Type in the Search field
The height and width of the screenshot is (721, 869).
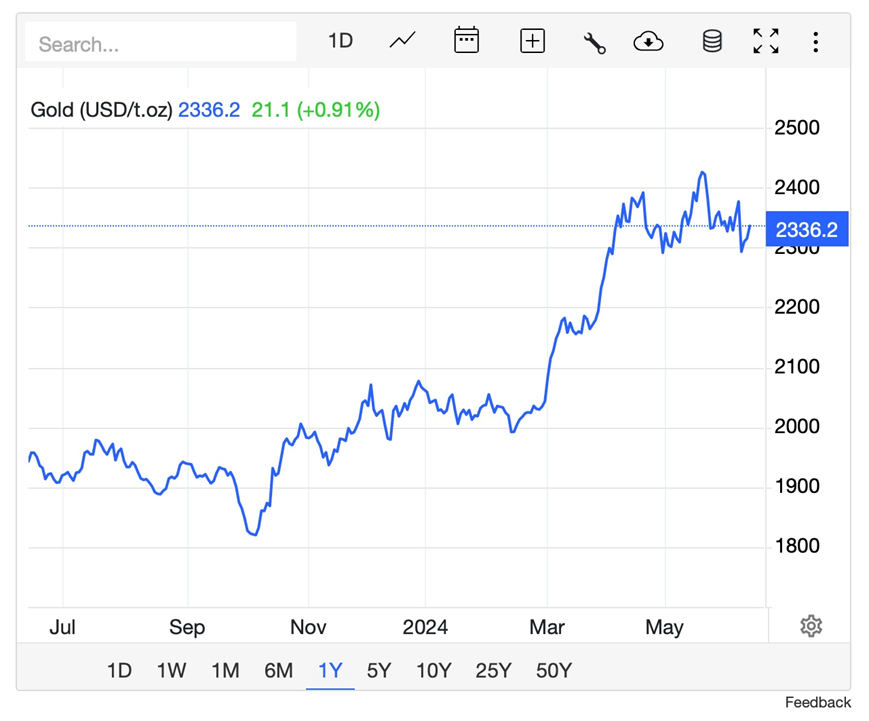[x=160, y=43]
